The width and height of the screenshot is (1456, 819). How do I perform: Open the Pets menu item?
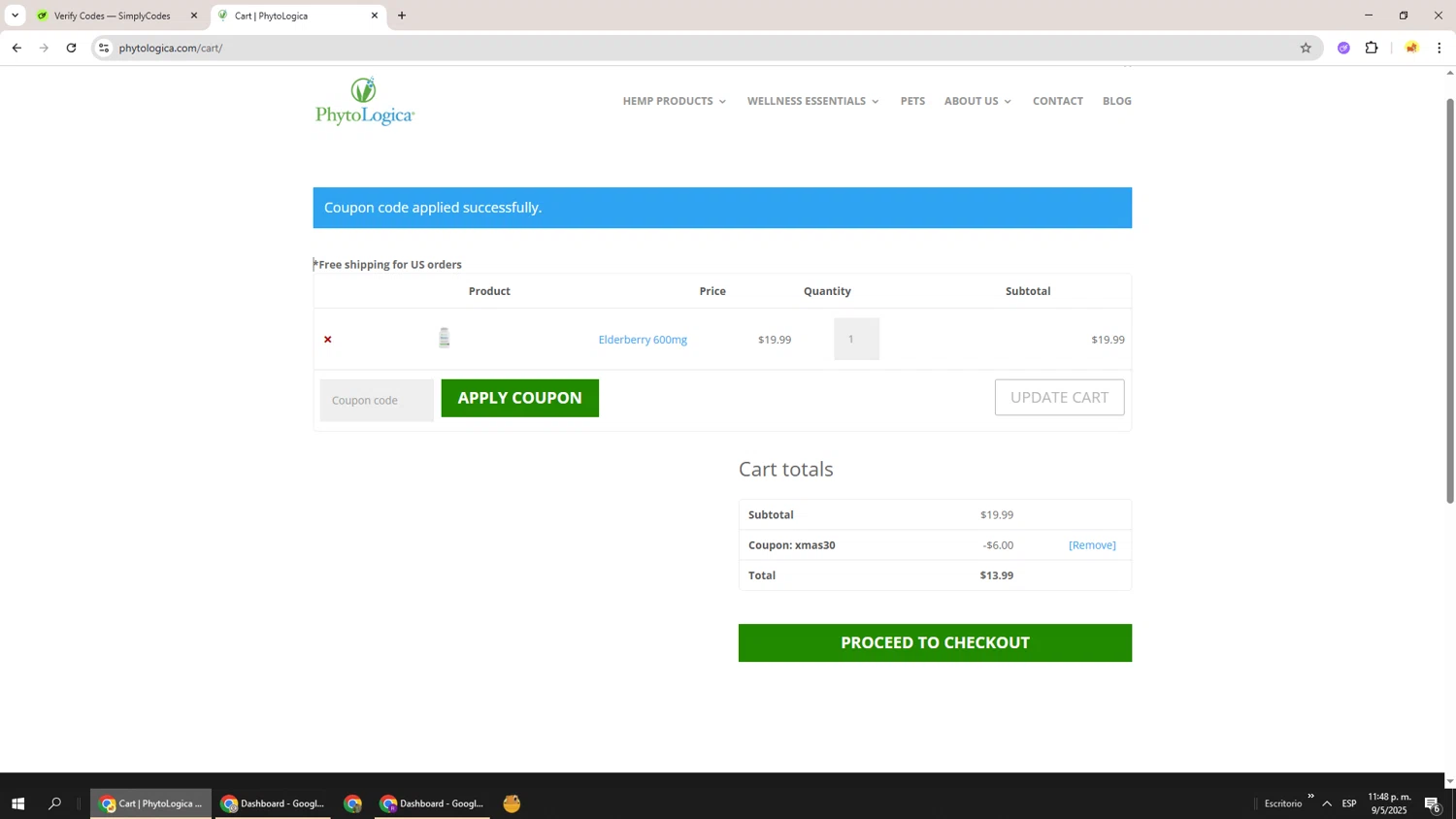pyautogui.click(x=912, y=101)
